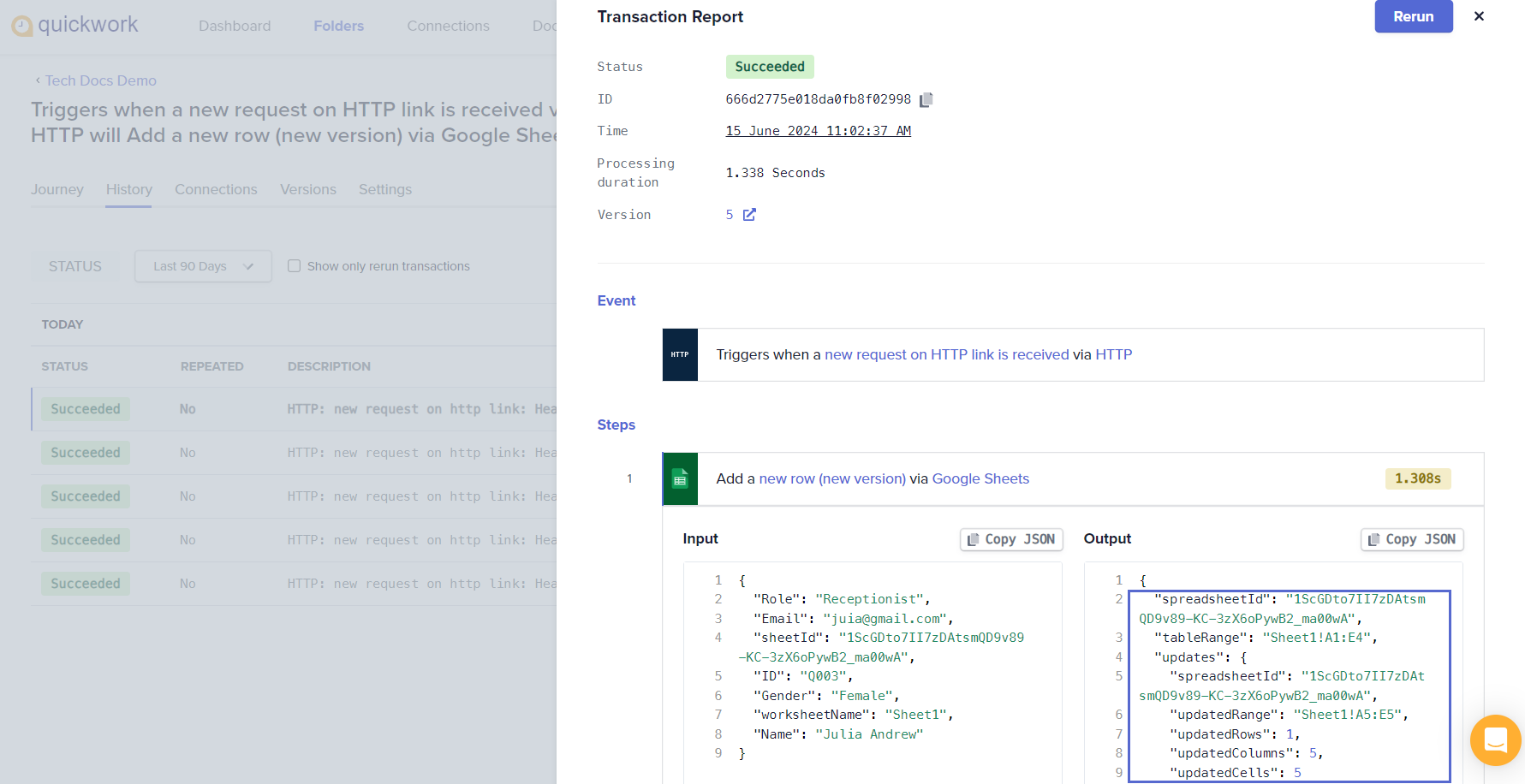
Task: Switch to the Journey tab
Action: coord(57,189)
